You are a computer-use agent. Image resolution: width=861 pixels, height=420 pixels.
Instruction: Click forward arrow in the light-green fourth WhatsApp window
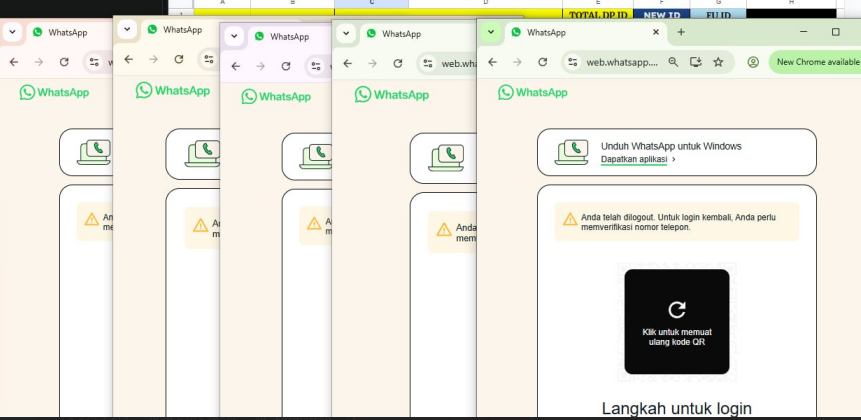(x=373, y=63)
